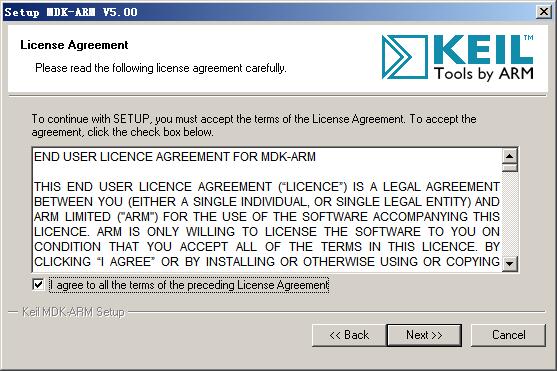
Task: Select the license scrollbar thumb
Action: (510, 167)
